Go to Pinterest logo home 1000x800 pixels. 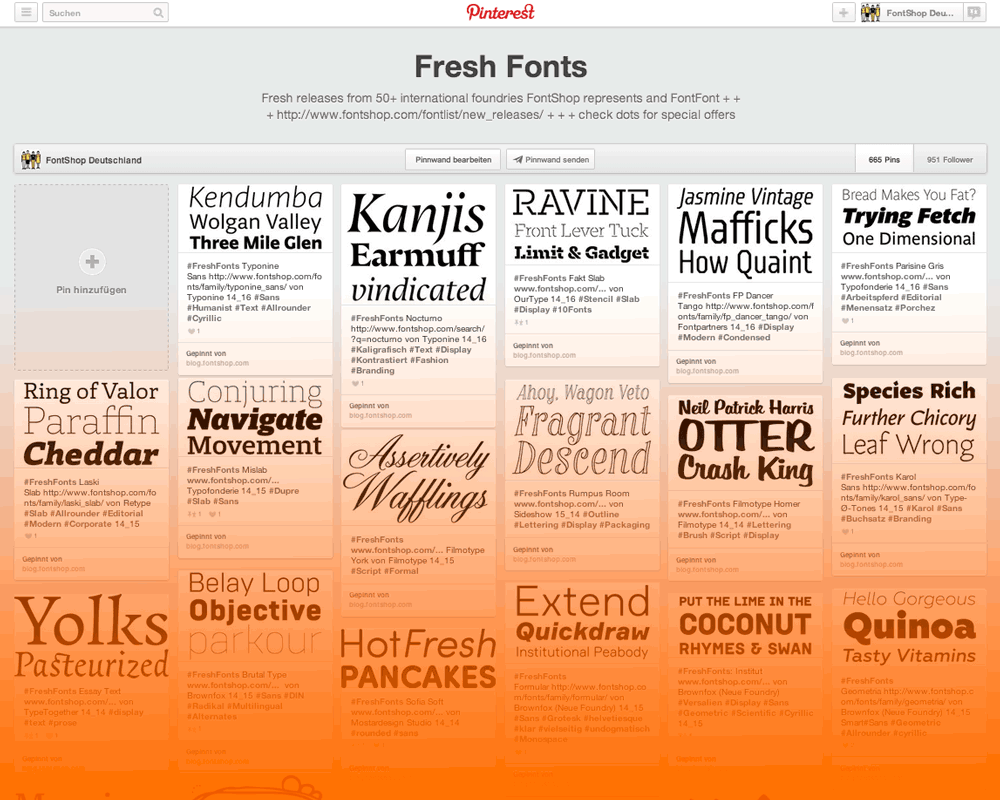pyautogui.click(x=501, y=12)
